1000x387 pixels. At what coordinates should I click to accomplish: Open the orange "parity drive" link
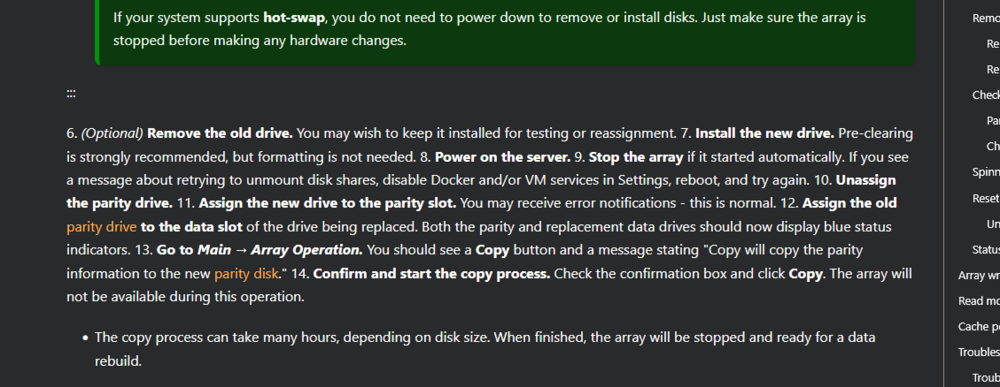click(x=101, y=226)
